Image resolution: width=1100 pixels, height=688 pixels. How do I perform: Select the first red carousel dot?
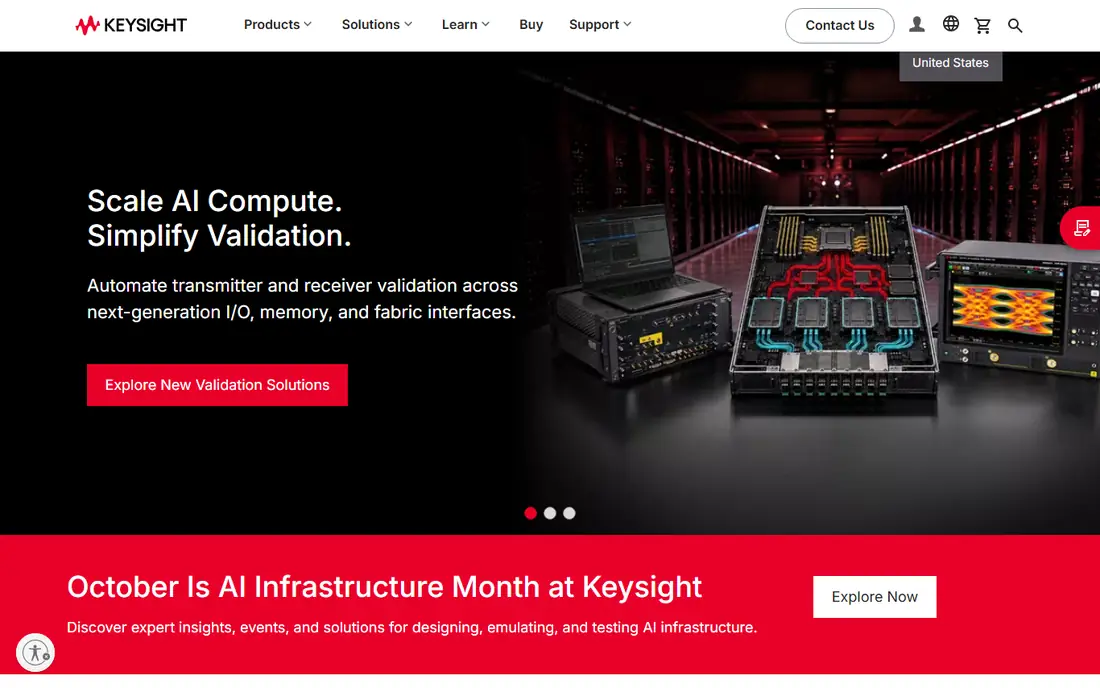[530, 513]
